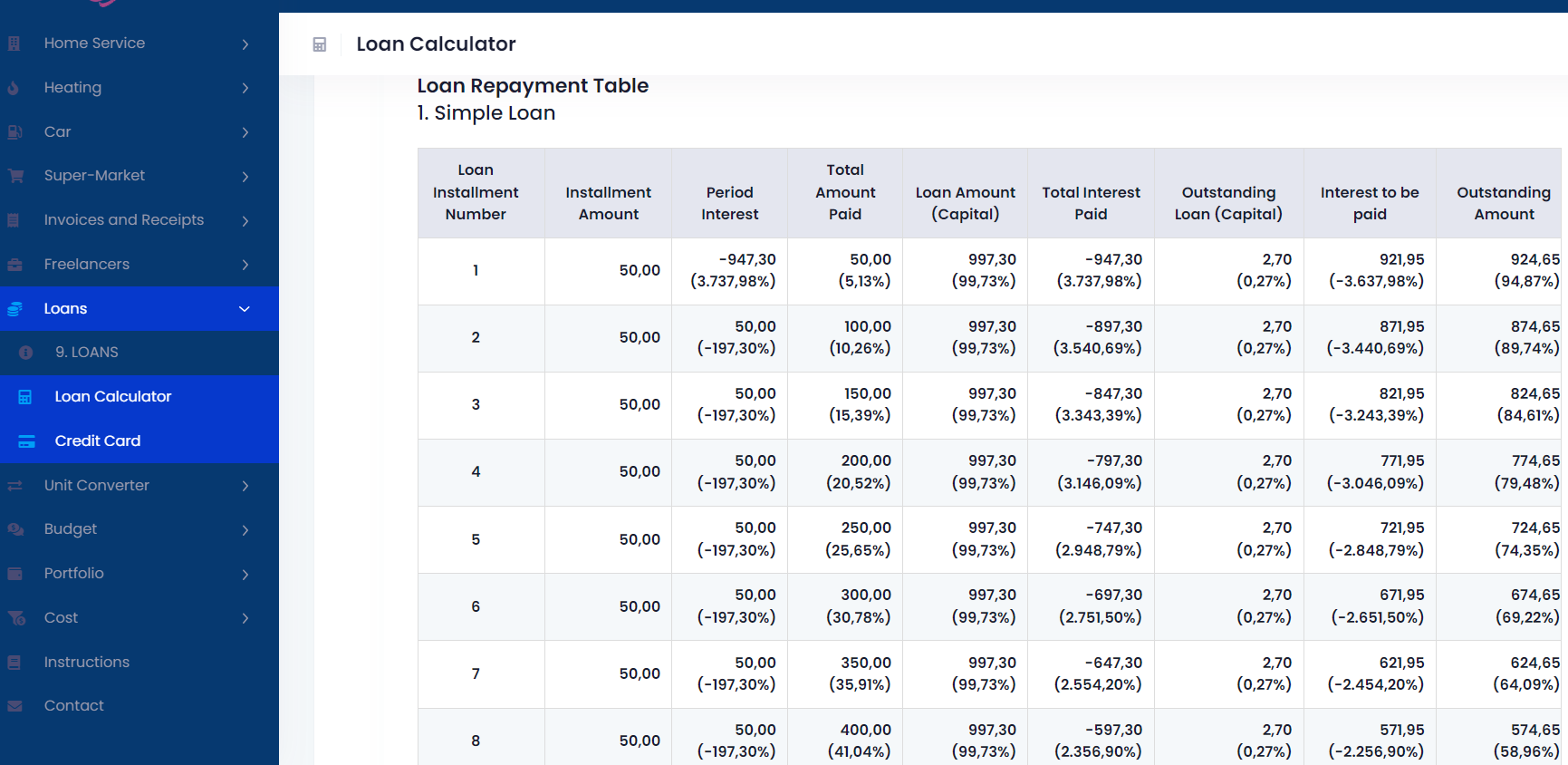Expand the Car menu chevron
Viewport: 1568px width, 765px height.
(245, 132)
